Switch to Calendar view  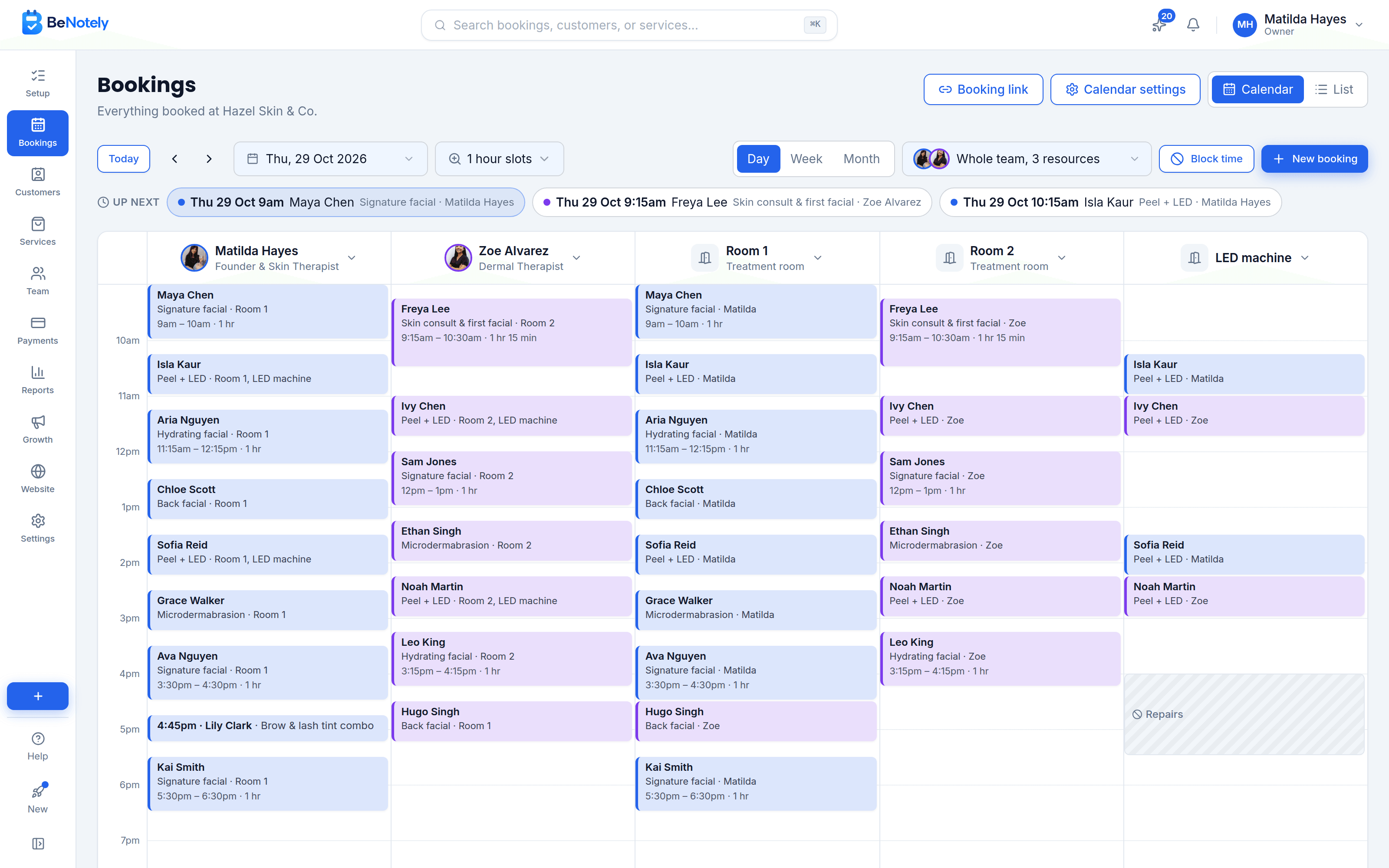1257,89
